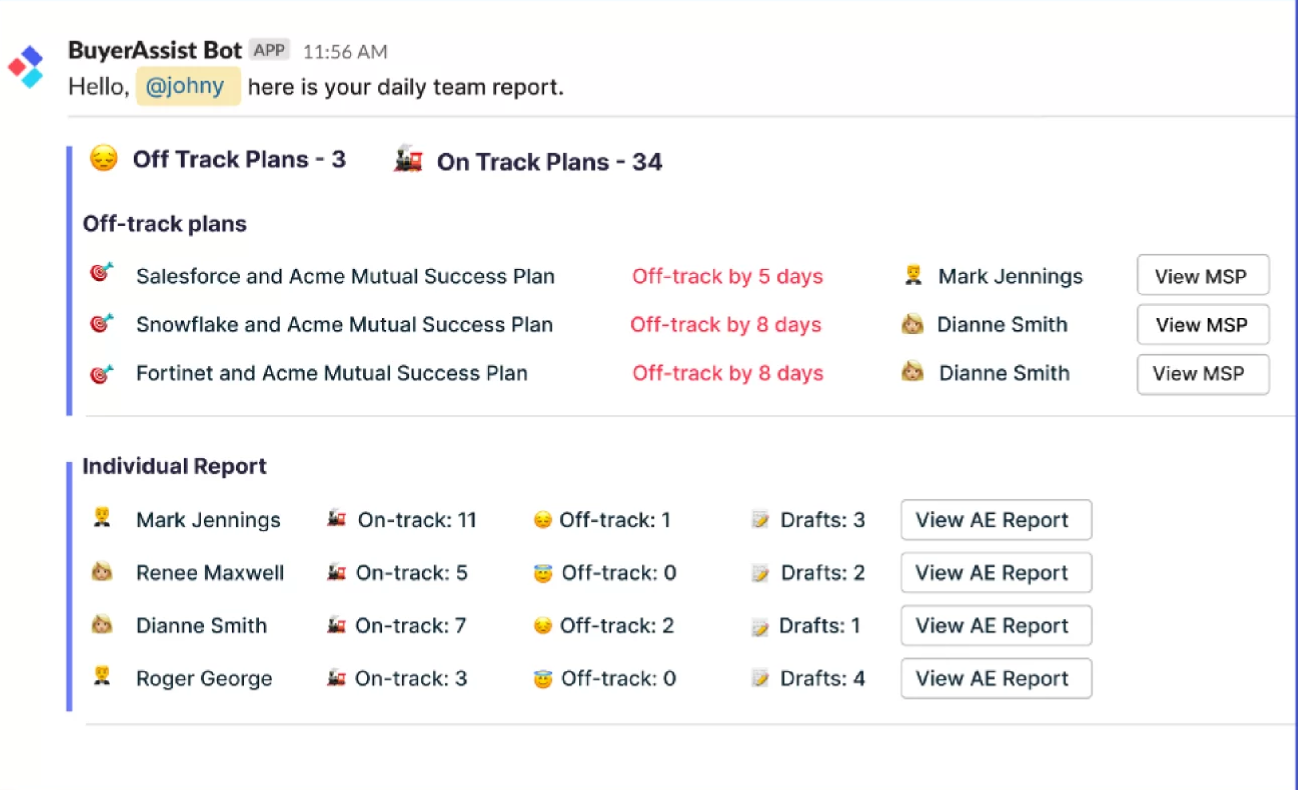Click the memo icon next to Drafts: 3
This screenshot has height=790, width=1298.
pos(761,520)
